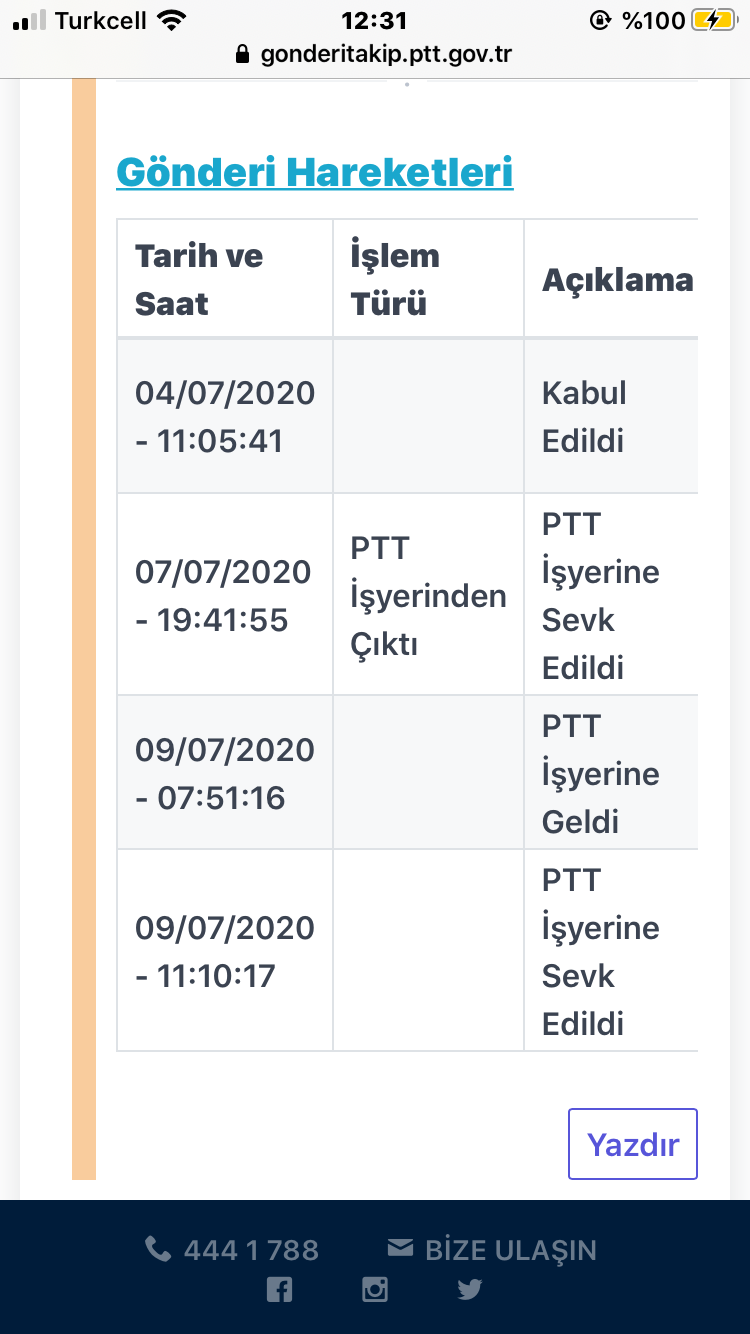Tap the gonderitakip.ptt.gov.tr address field
The image size is (750, 1334).
(375, 54)
